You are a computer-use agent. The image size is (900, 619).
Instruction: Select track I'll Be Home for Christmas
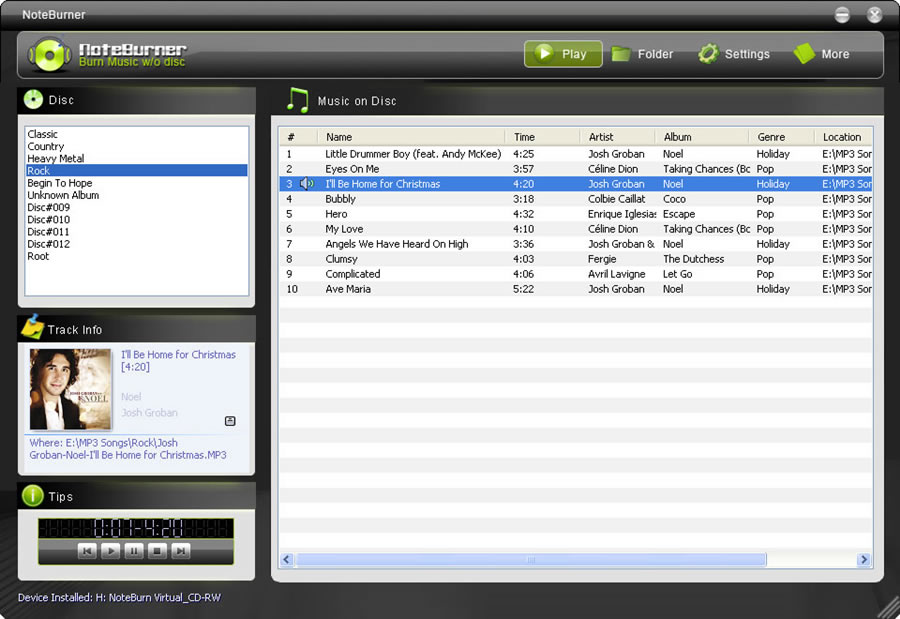tap(576, 184)
